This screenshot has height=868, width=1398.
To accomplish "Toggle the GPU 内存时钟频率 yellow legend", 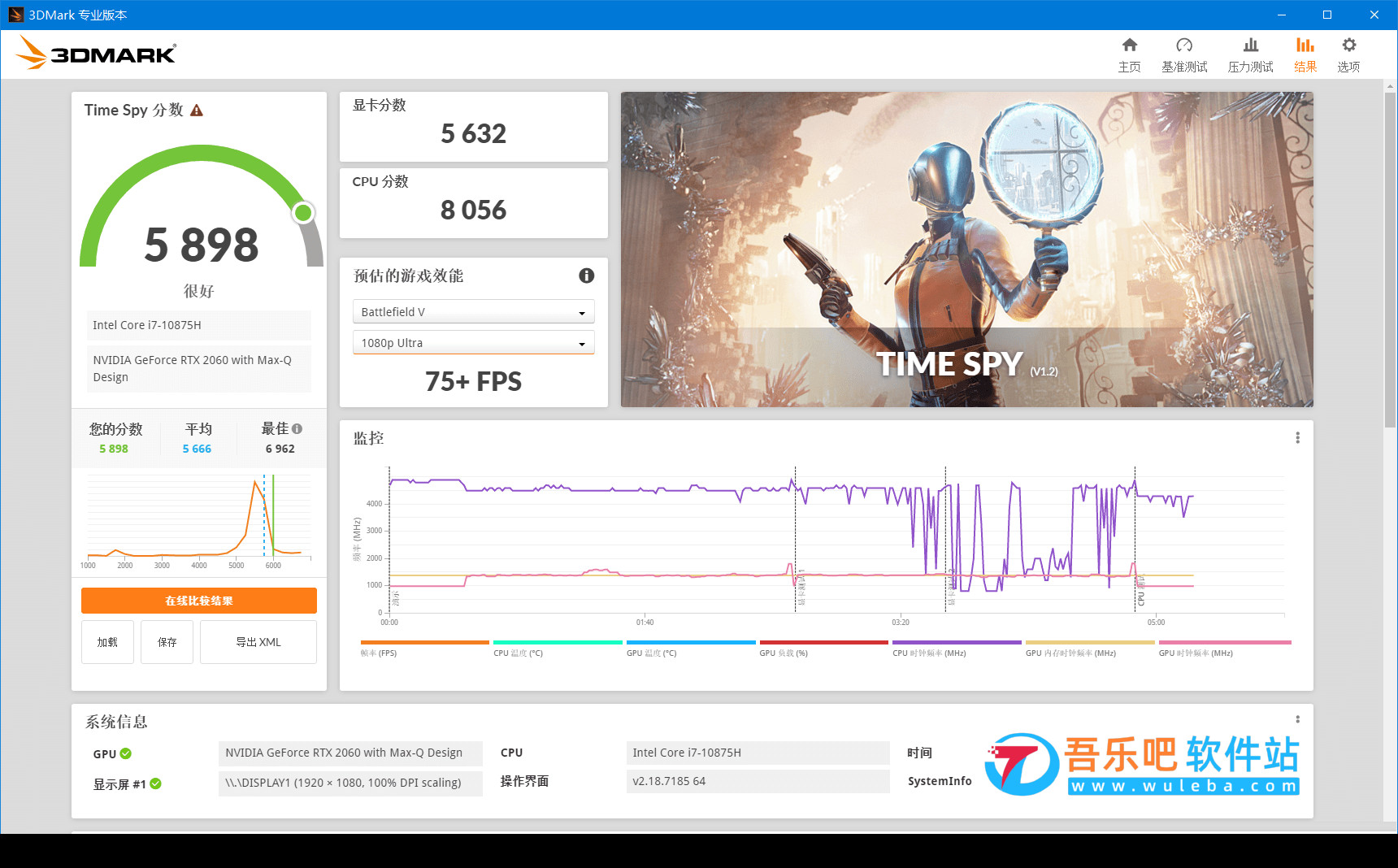I will click(1090, 649).
